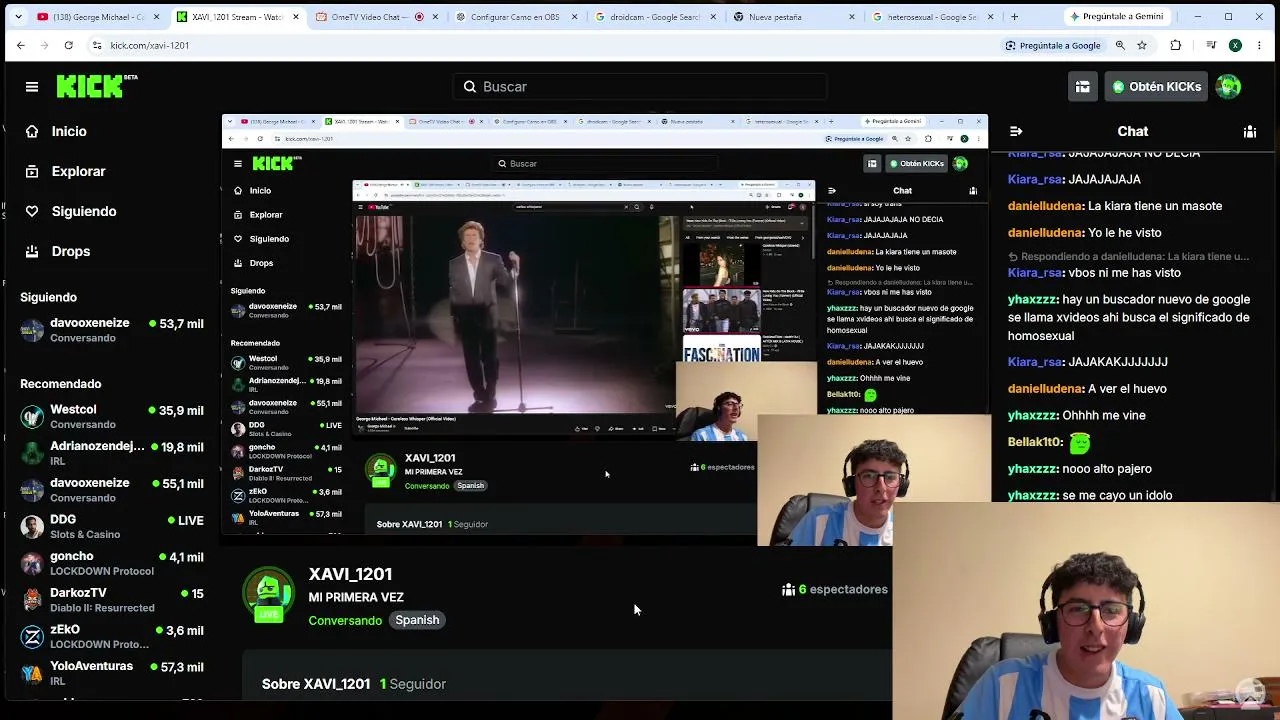Click yhaxzzz on Ohhhh me vine
This screenshot has width=1280, height=720.
coord(1032,415)
